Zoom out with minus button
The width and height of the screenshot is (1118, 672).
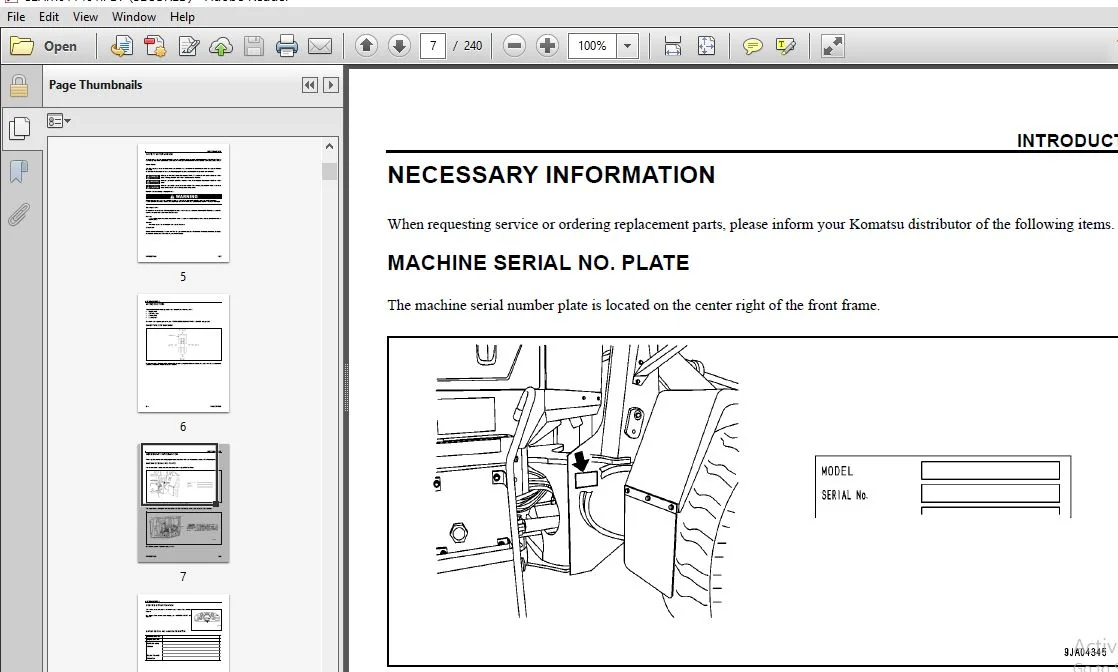(x=514, y=46)
